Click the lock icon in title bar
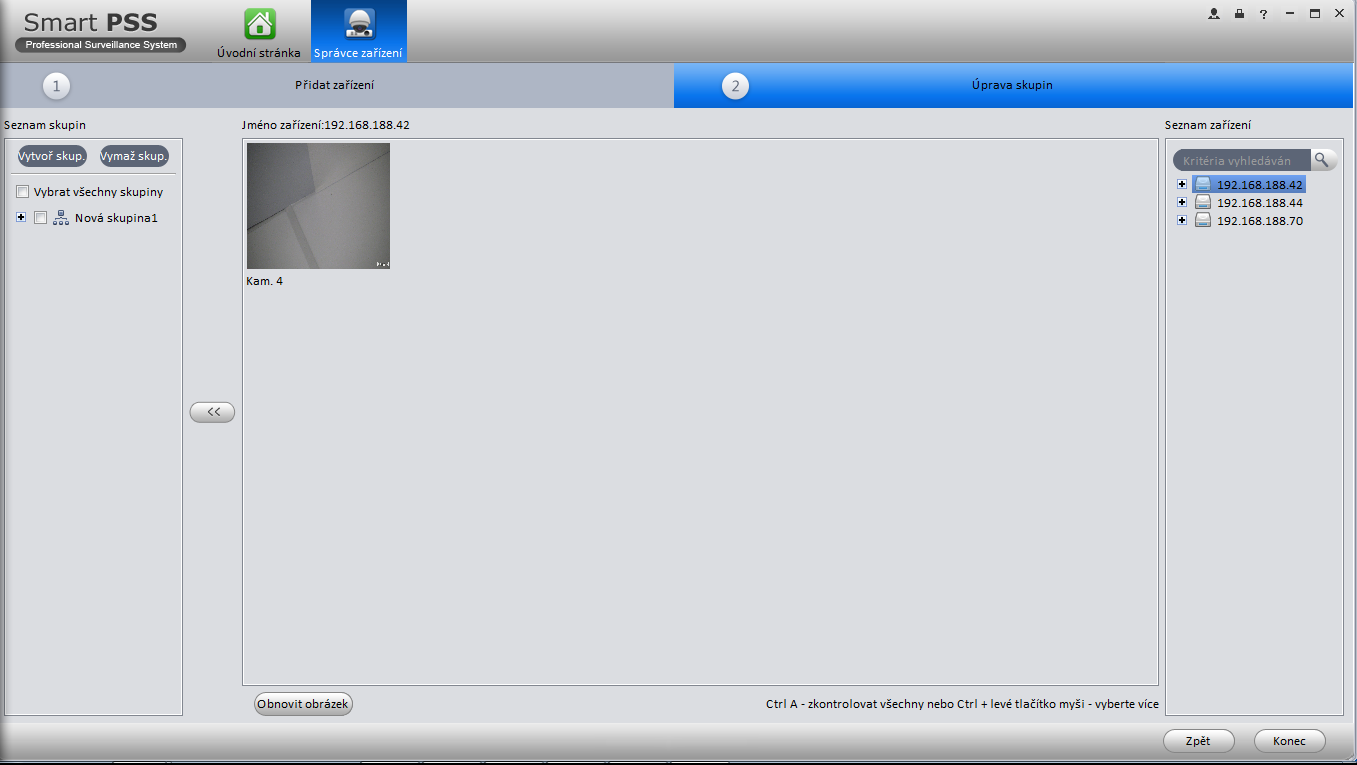Screen dimensions: 1357x765 1239,14
